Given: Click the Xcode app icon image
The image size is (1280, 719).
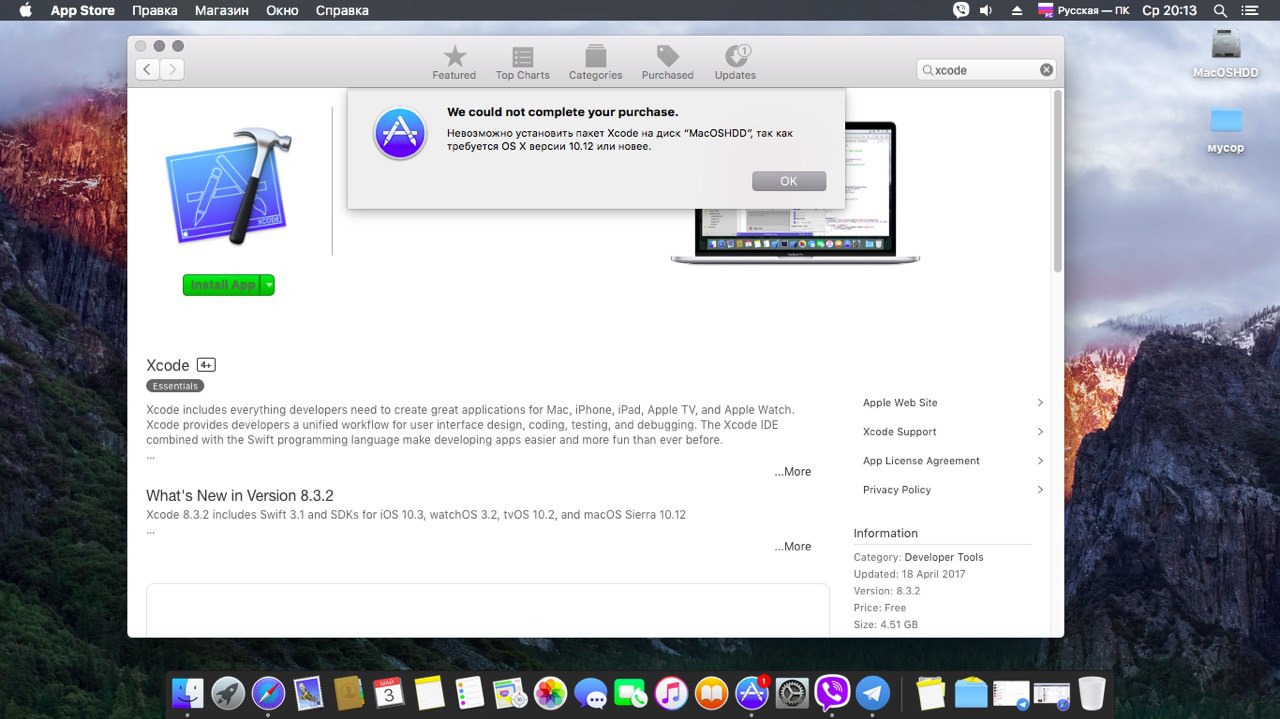Looking at the screenshot, I should (x=229, y=187).
